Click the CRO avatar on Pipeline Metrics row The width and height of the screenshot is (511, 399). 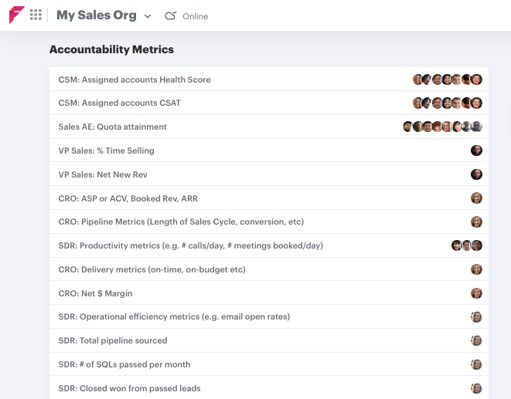coord(476,222)
